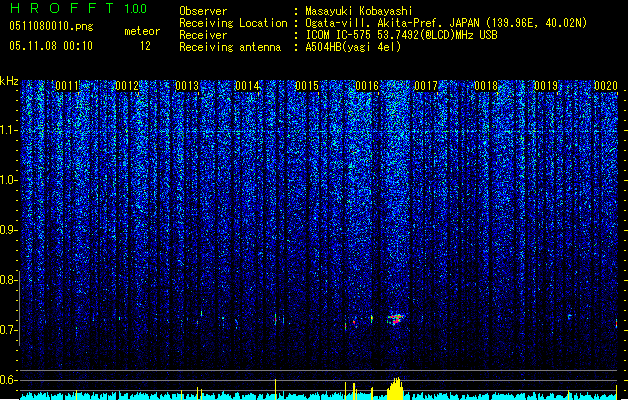Click the 0011 time marker
The image size is (629, 400).
[x=67, y=86]
